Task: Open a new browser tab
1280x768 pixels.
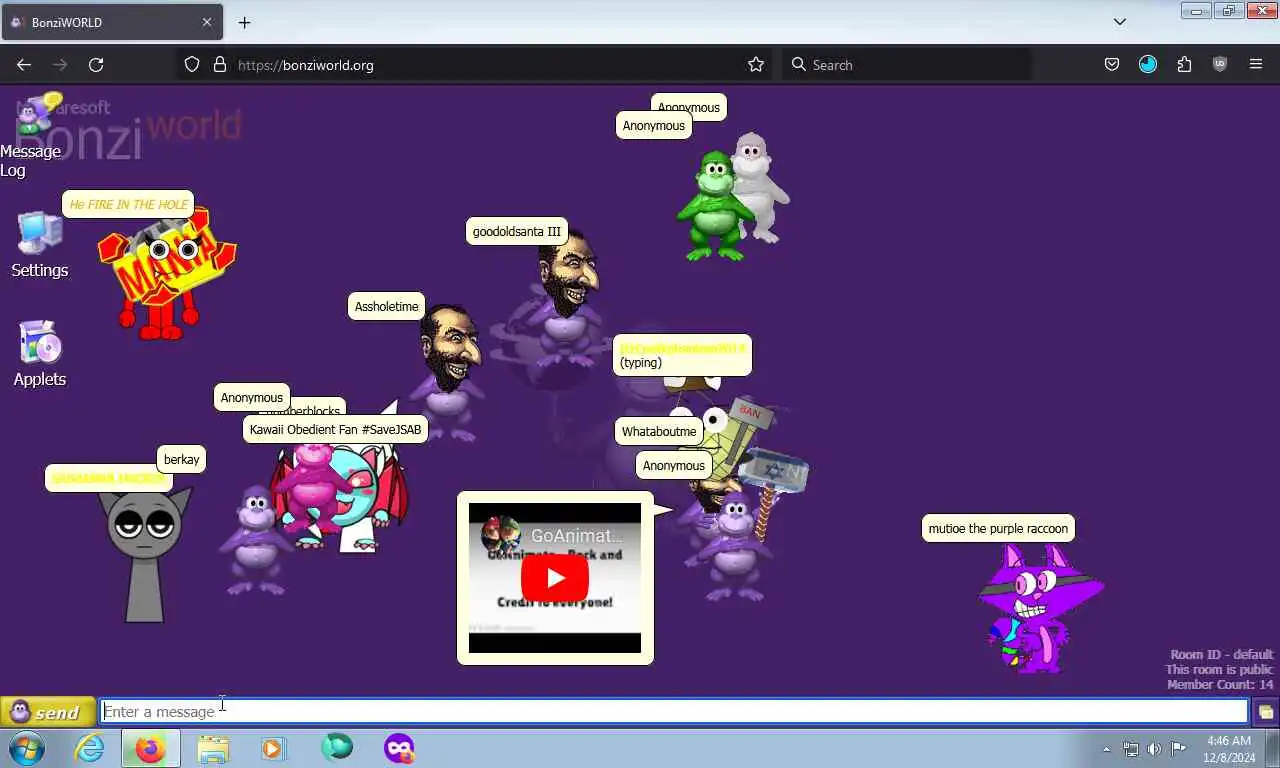Action: tap(244, 22)
